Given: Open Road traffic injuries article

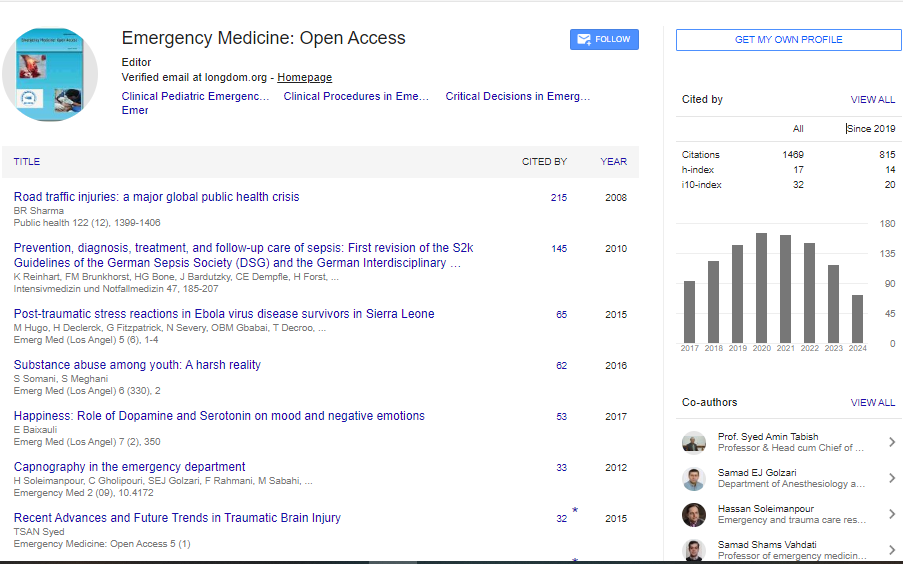Looking at the screenshot, I should point(156,197).
